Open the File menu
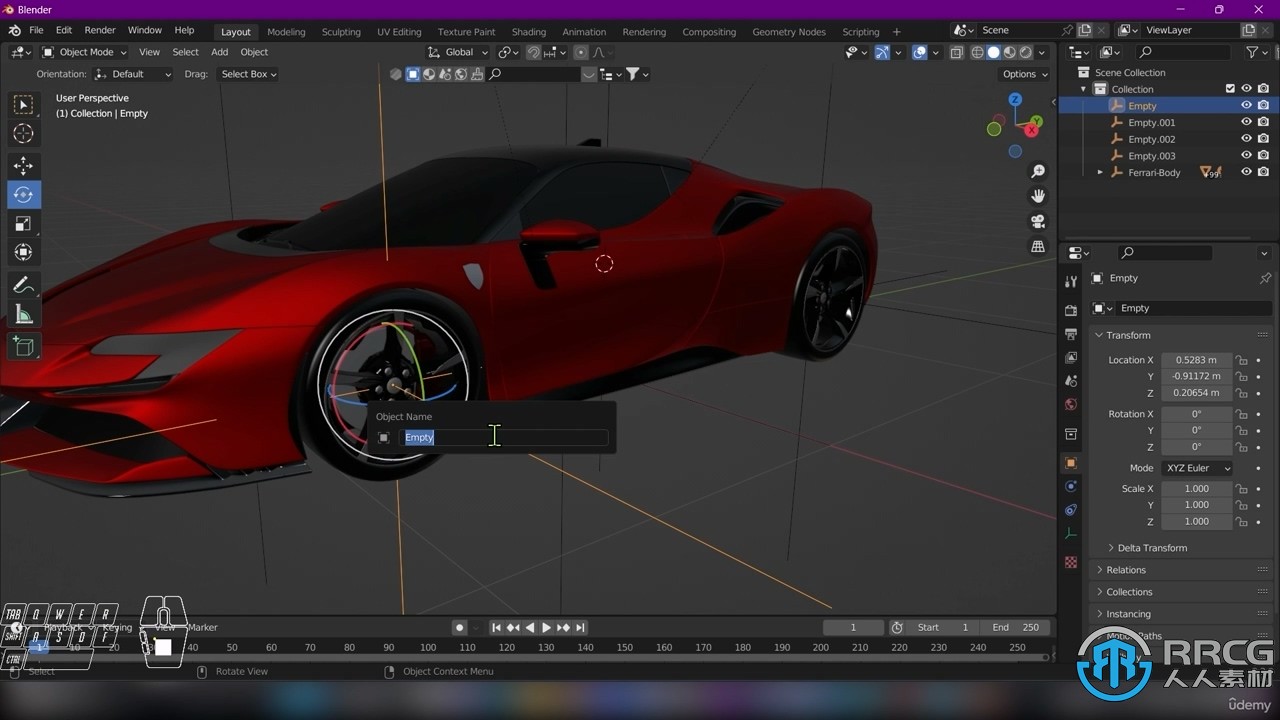This screenshot has height=720, width=1280. 36,31
